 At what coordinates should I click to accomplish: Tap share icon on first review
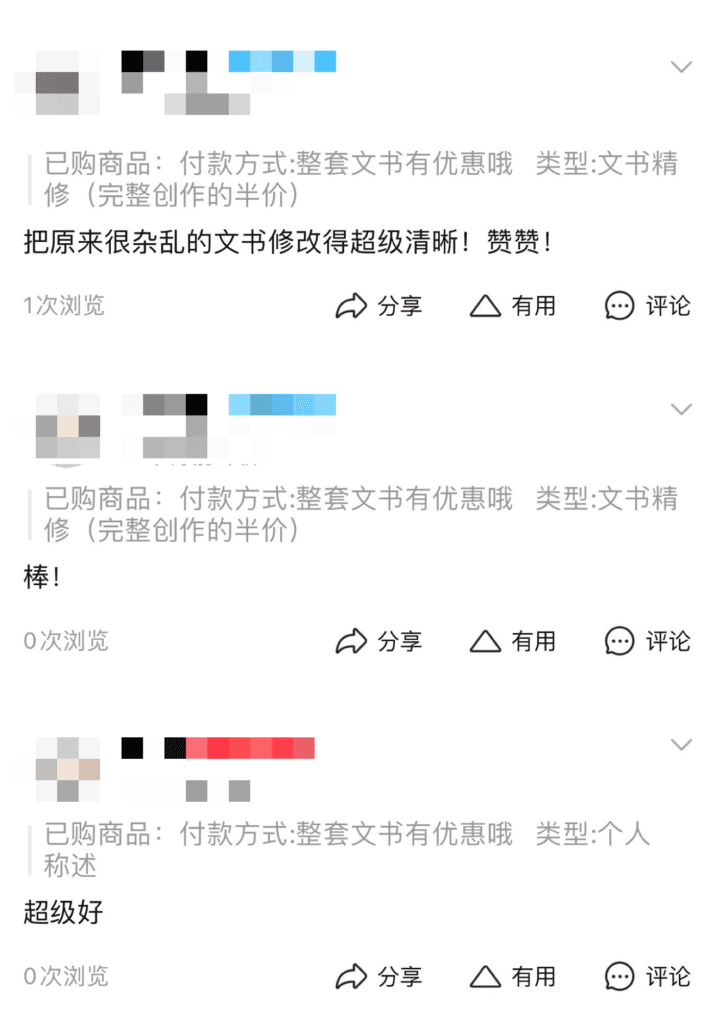(351, 306)
